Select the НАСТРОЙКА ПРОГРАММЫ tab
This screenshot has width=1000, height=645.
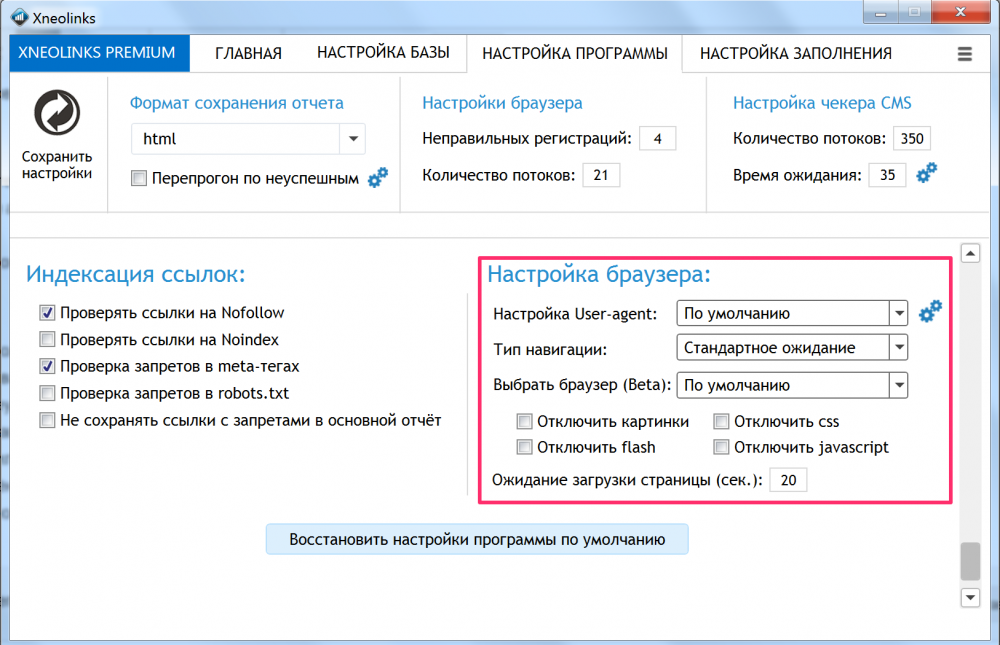575,54
